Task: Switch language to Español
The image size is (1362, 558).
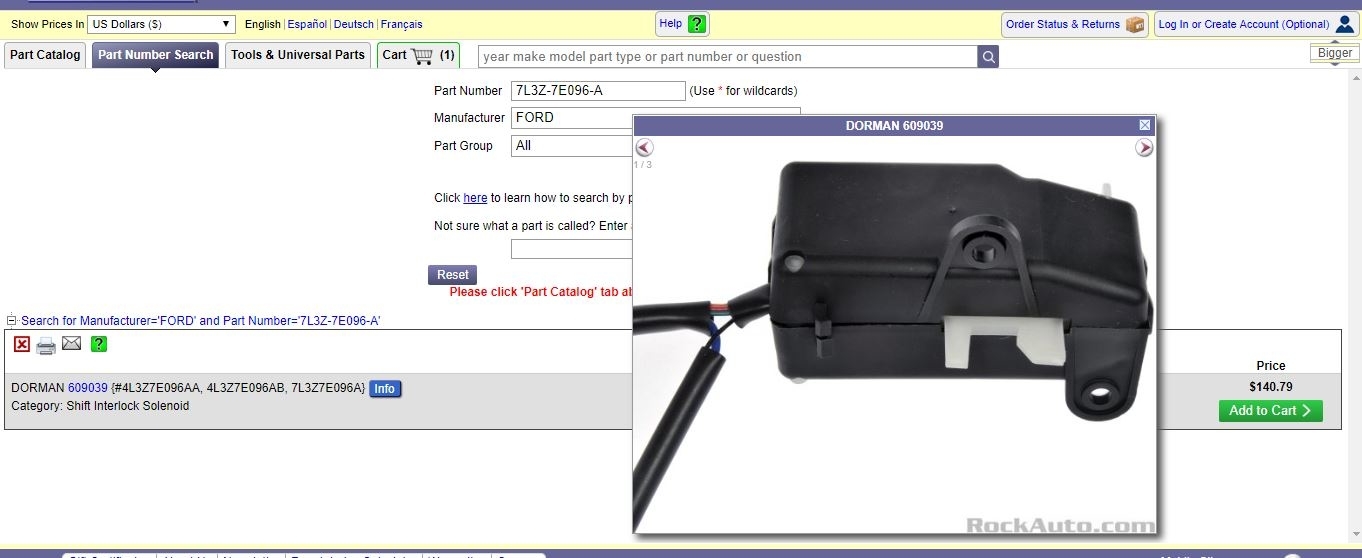Action: tap(307, 24)
